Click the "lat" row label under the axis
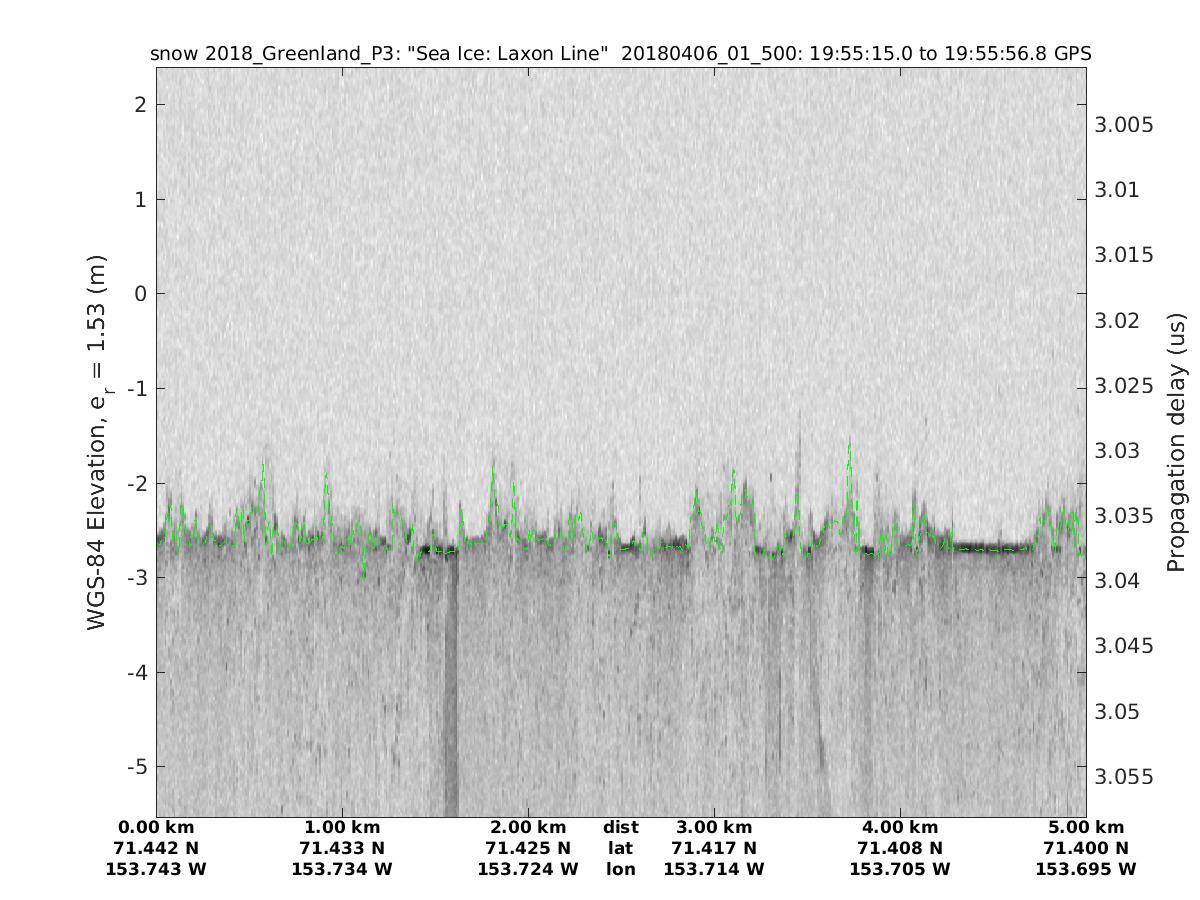The image size is (1200, 900). [621, 848]
